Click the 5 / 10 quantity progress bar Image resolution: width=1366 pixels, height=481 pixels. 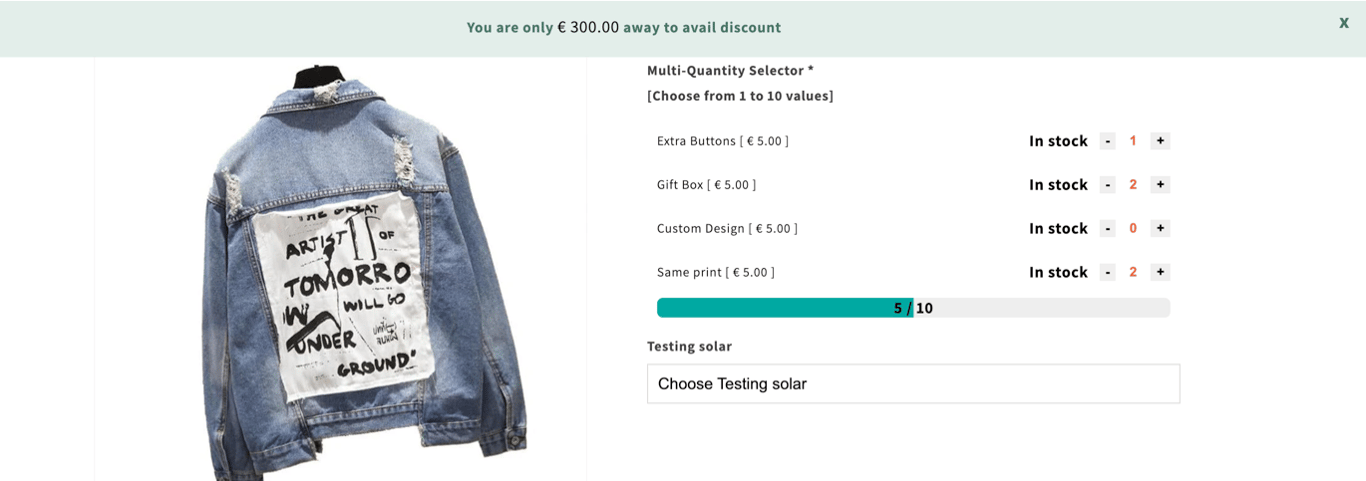tap(913, 308)
